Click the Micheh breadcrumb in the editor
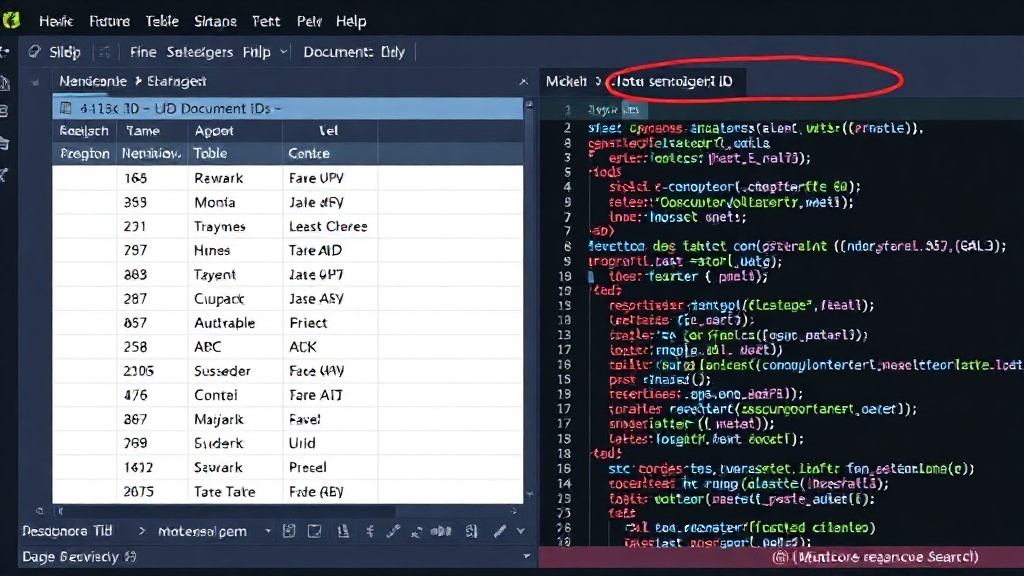Viewport: 1024px width, 576px height. click(566, 82)
